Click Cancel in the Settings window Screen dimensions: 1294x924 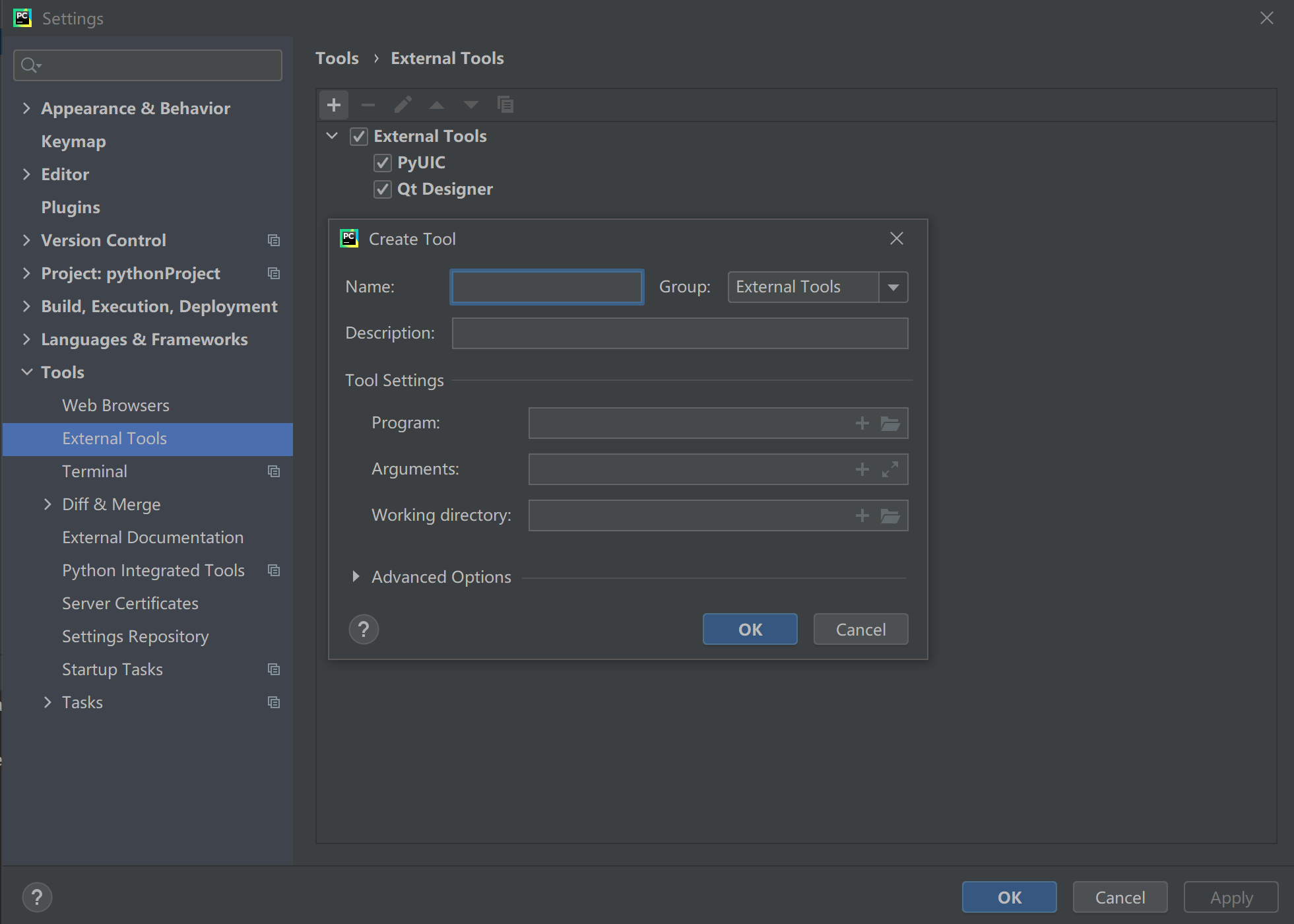coord(1120,898)
